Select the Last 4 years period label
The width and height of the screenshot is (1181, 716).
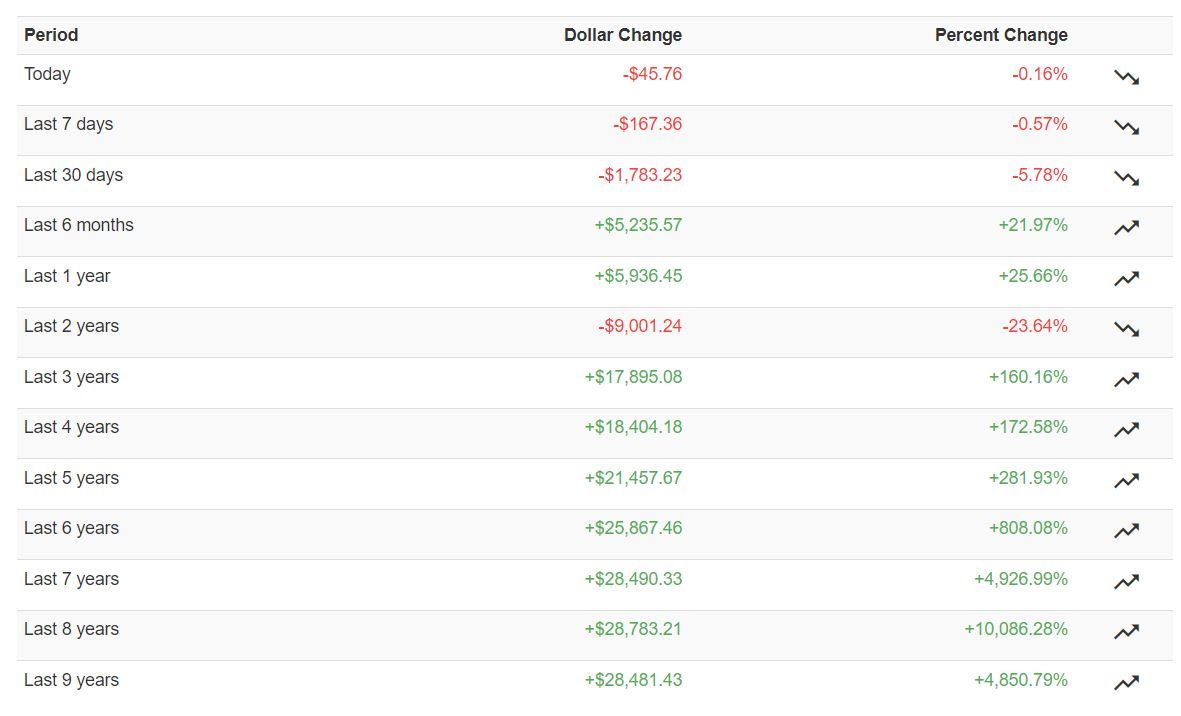(x=71, y=427)
